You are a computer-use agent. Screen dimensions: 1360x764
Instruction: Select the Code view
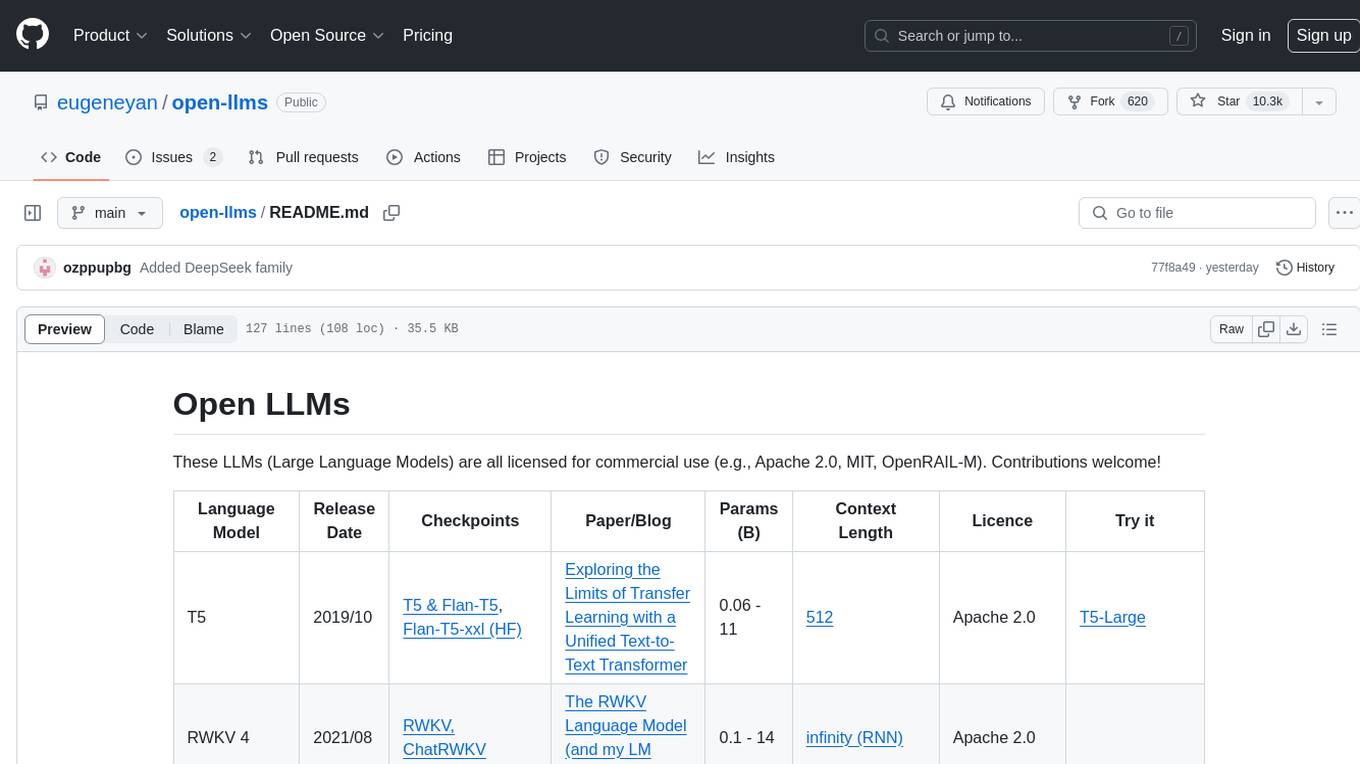coord(137,329)
